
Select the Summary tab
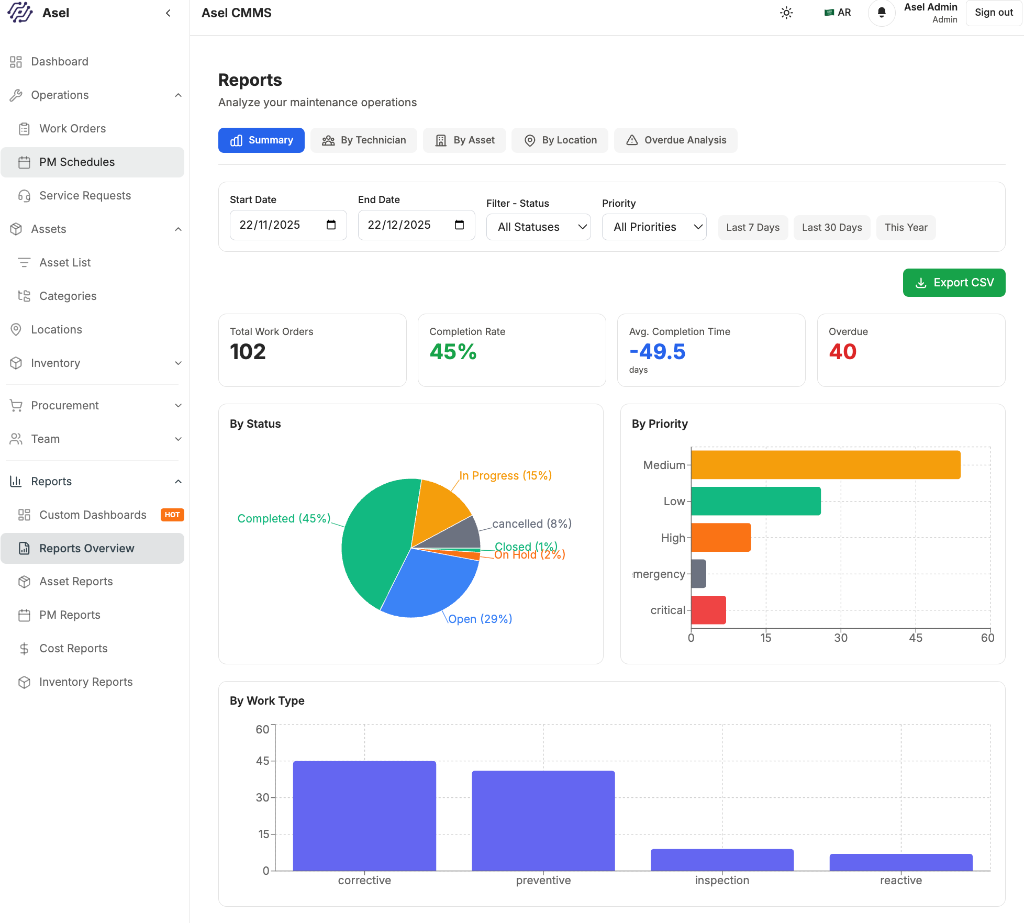(x=261, y=140)
